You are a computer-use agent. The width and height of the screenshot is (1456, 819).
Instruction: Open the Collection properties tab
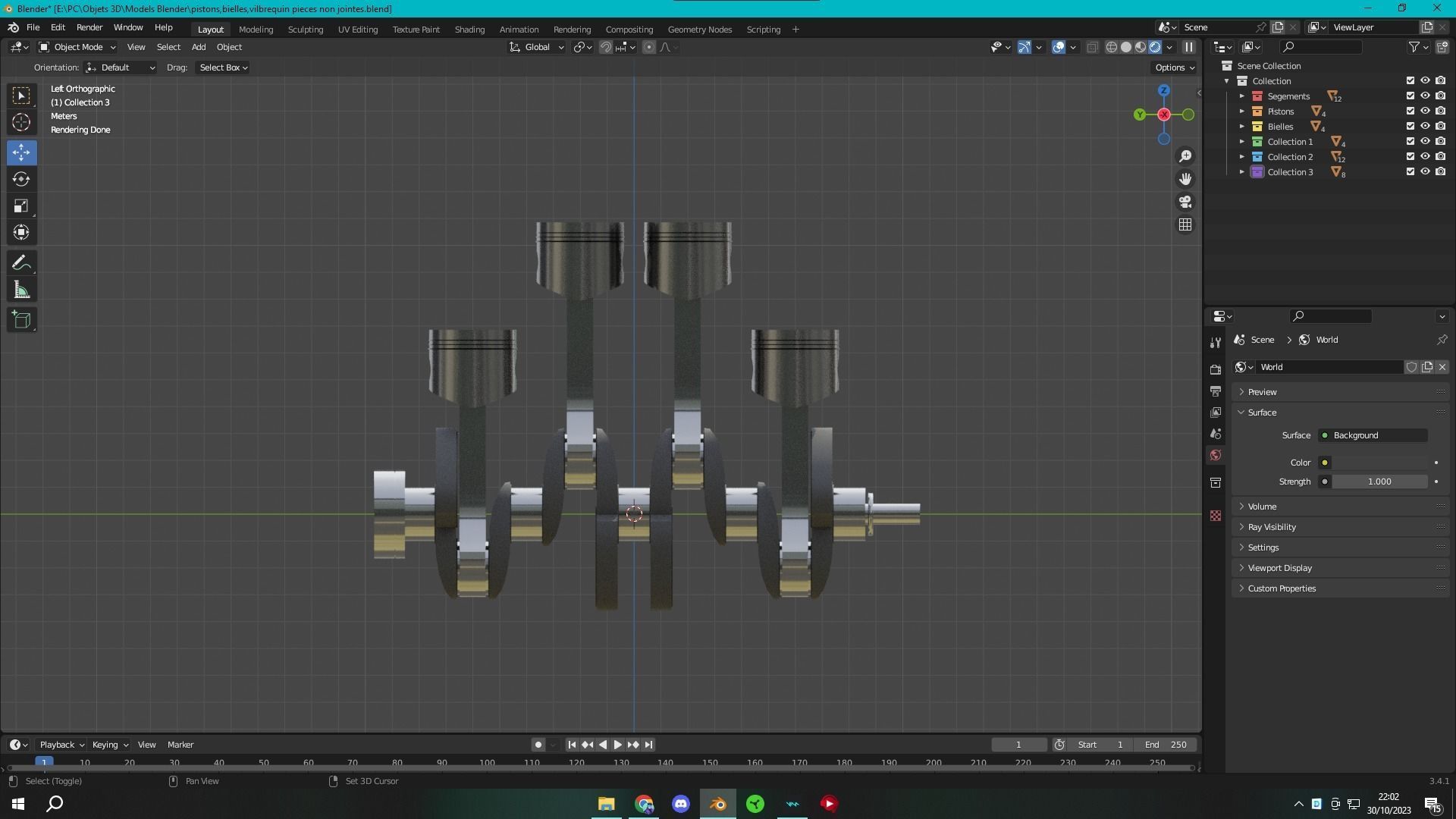click(x=1216, y=483)
